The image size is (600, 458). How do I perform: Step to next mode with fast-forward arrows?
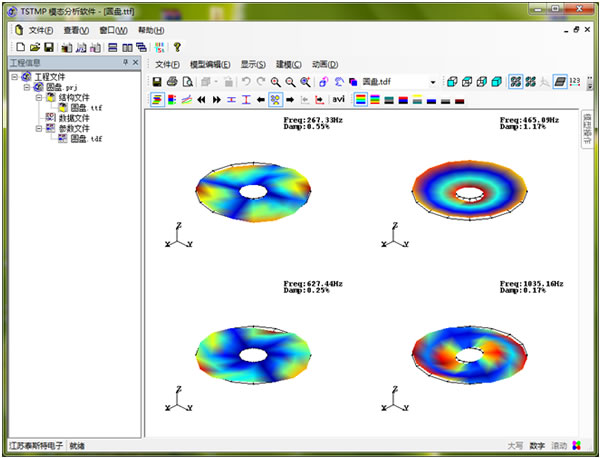[216, 99]
